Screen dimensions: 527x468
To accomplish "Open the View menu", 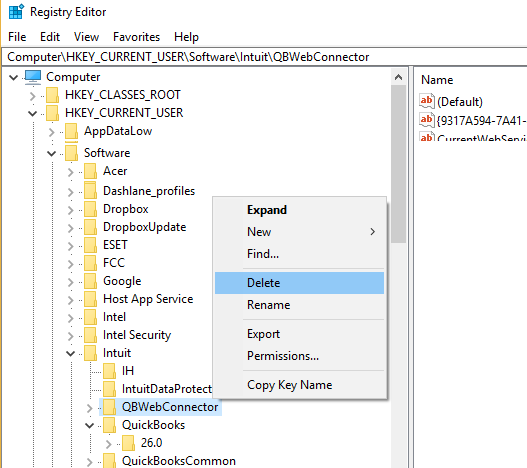I will pyautogui.click(x=86, y=37).
